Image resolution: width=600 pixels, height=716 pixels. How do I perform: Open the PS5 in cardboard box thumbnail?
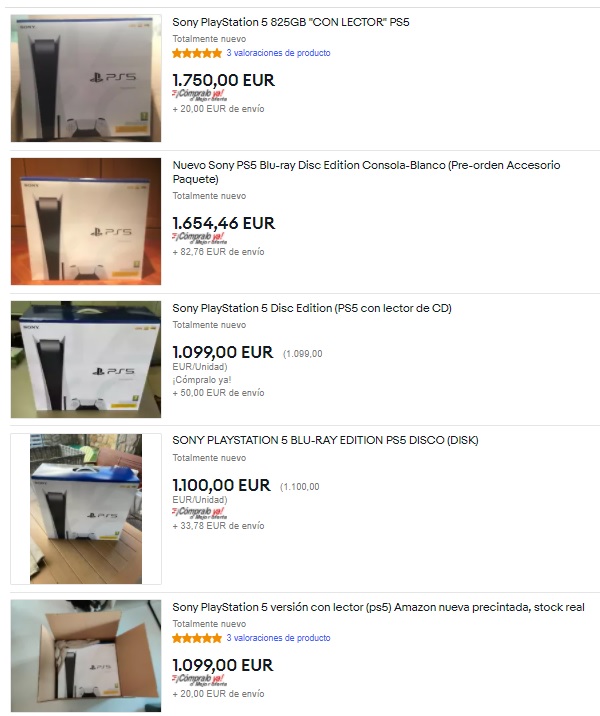(x=86, y=656)
